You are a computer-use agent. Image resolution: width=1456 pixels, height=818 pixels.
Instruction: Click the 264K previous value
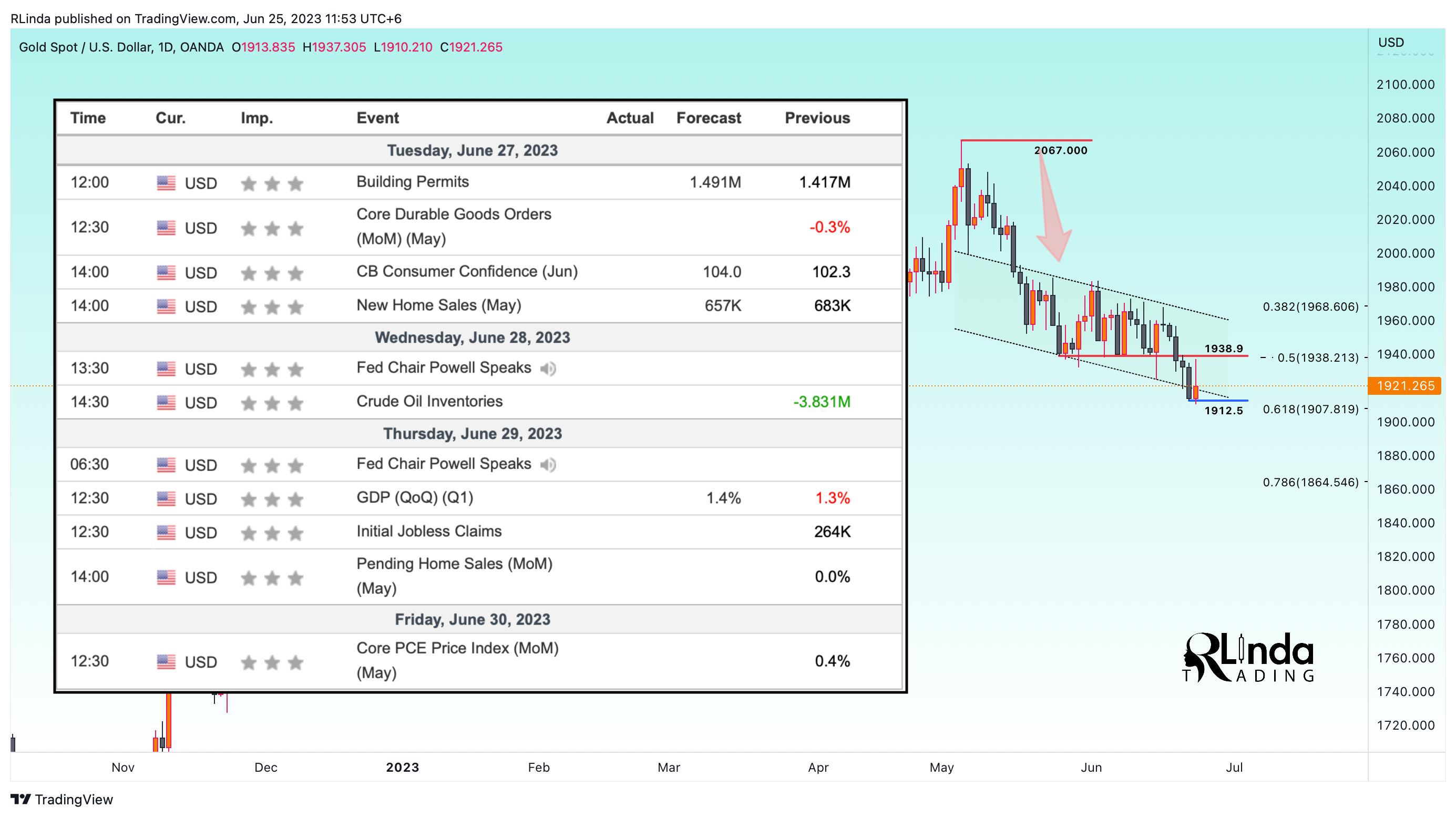pyautogui.click(x=832, y=532)
